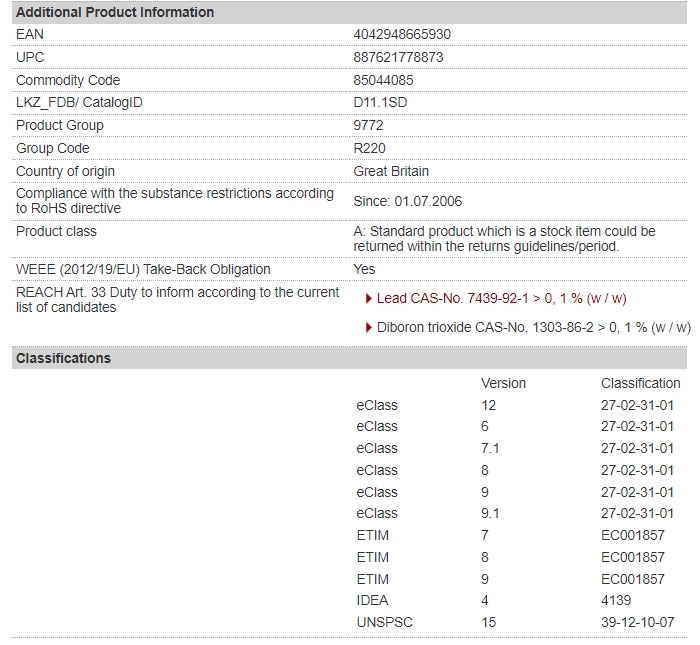Viewport: 700px width, 645px height.
Task: Click eClass version 7.1 row
Action: pos(515,448)
